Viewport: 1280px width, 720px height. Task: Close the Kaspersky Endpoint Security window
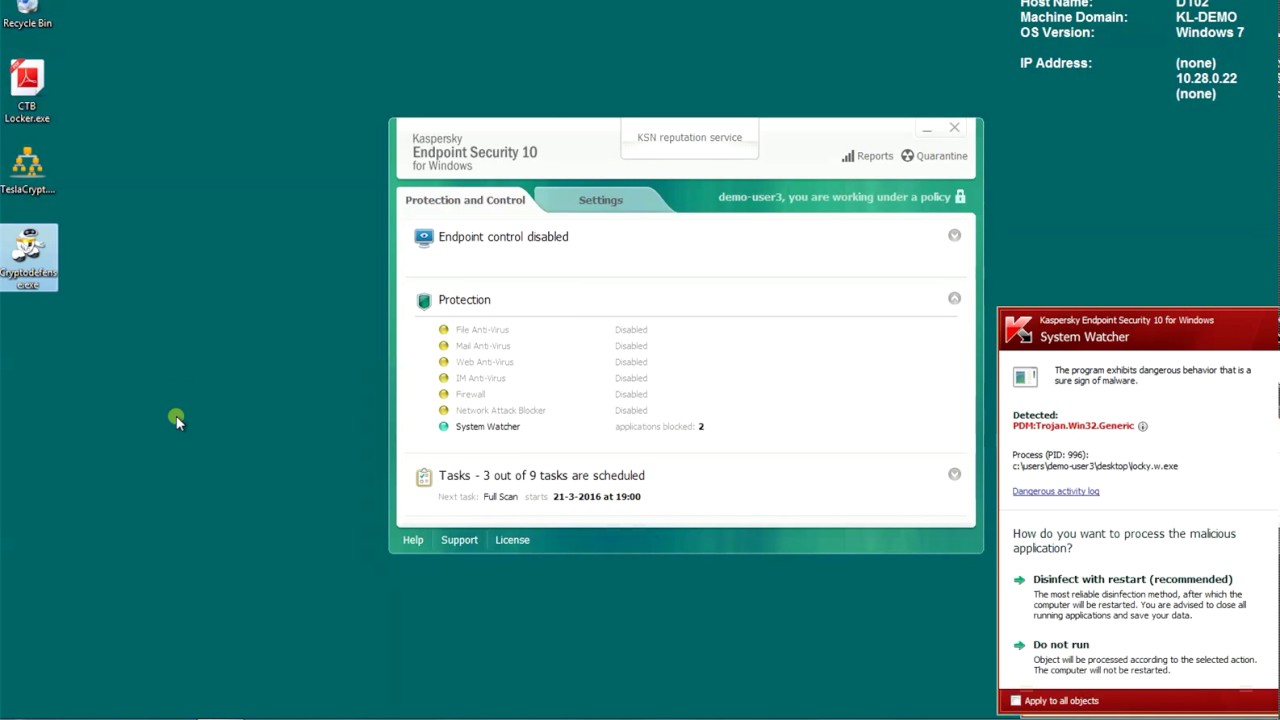point(954,128)
